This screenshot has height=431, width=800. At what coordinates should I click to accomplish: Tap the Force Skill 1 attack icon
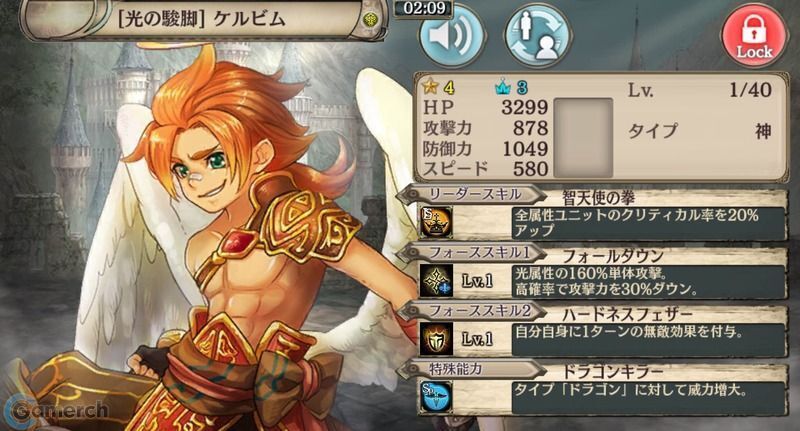tap(436, 281)
